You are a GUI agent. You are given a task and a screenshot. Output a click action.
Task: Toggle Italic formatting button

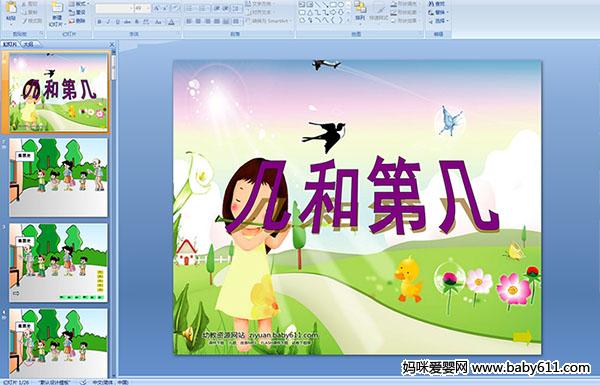(109, 22)
